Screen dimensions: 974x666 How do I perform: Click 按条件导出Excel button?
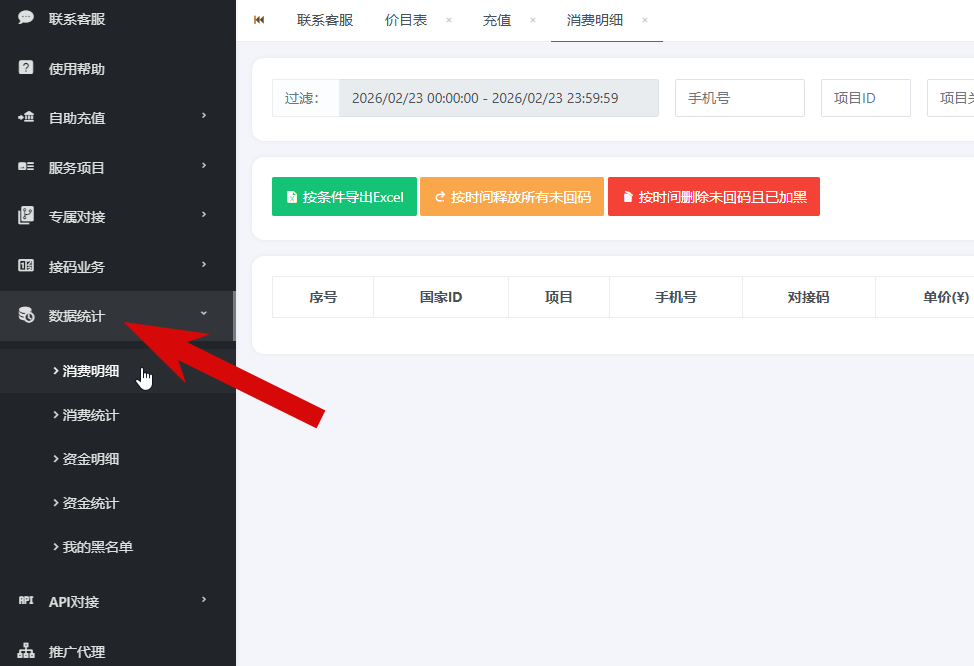[x=344, y=197]
